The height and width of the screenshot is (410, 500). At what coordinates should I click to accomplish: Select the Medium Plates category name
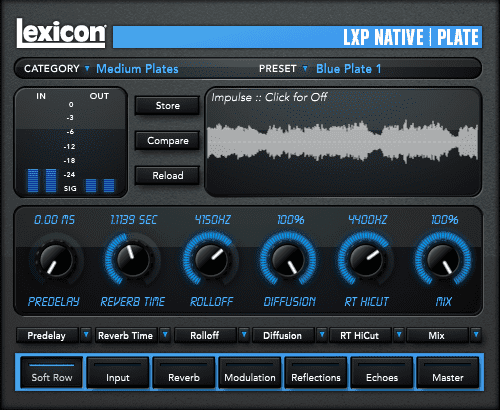click(137, 69)
